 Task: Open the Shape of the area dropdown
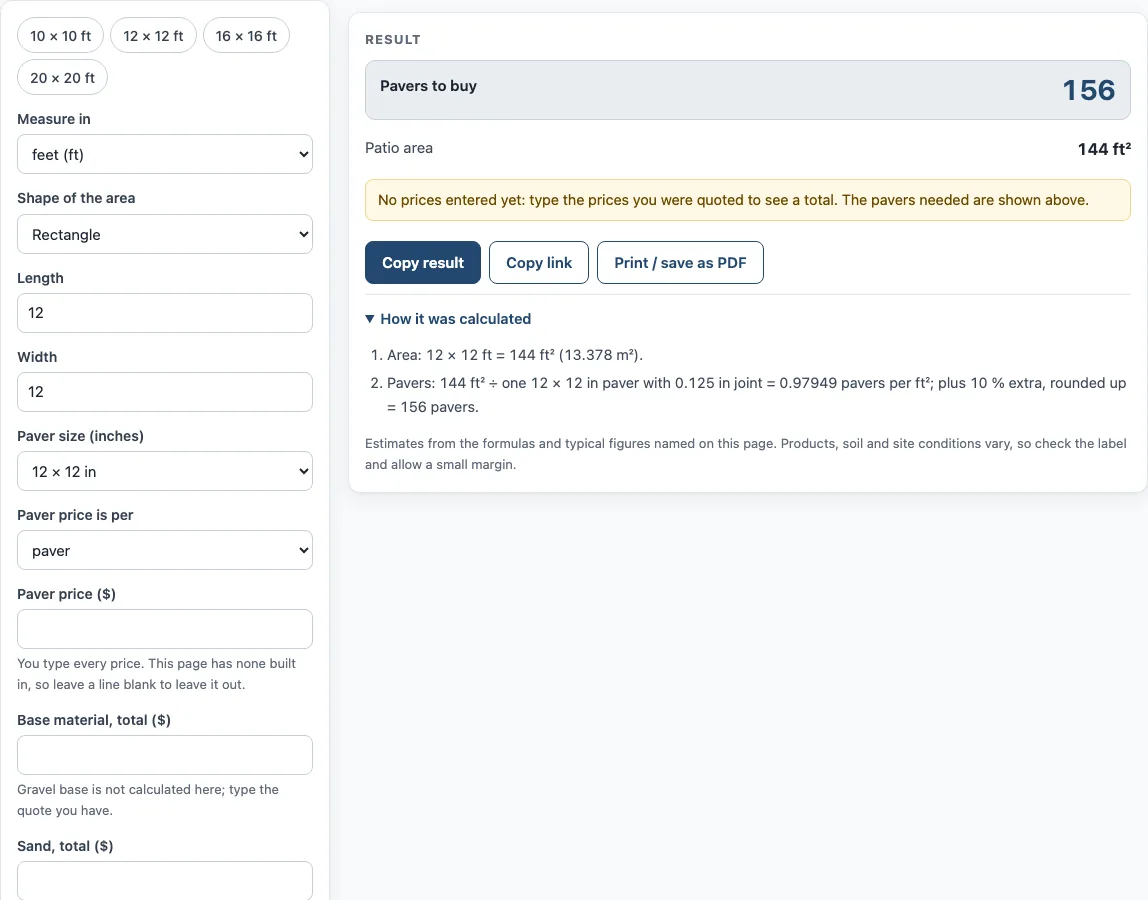click(165, 234)
